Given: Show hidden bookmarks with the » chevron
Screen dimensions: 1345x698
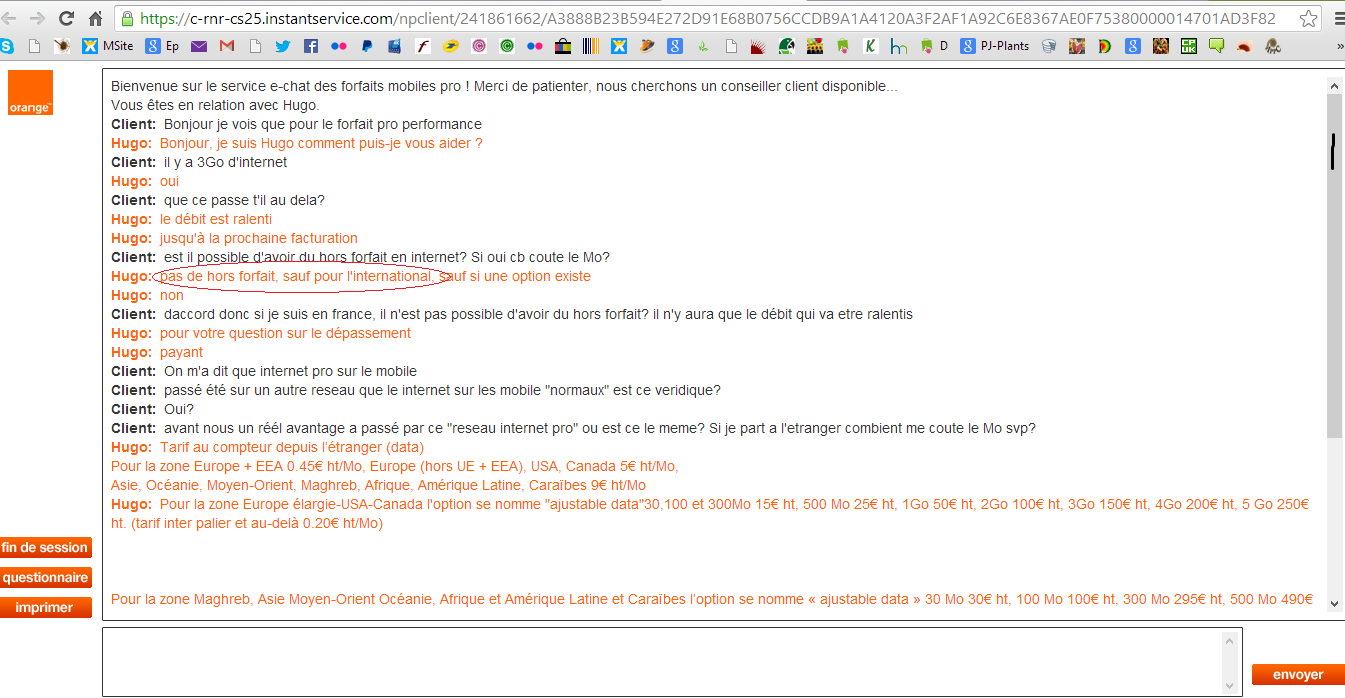Looking at the screenshot, I should coord(1339,46).
